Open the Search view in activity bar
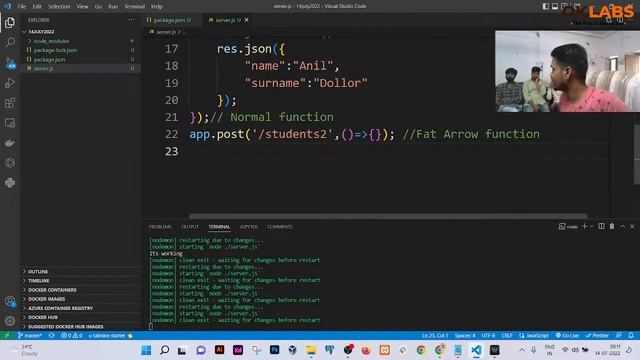Screen dimensions: 640x360 point(10,42)
